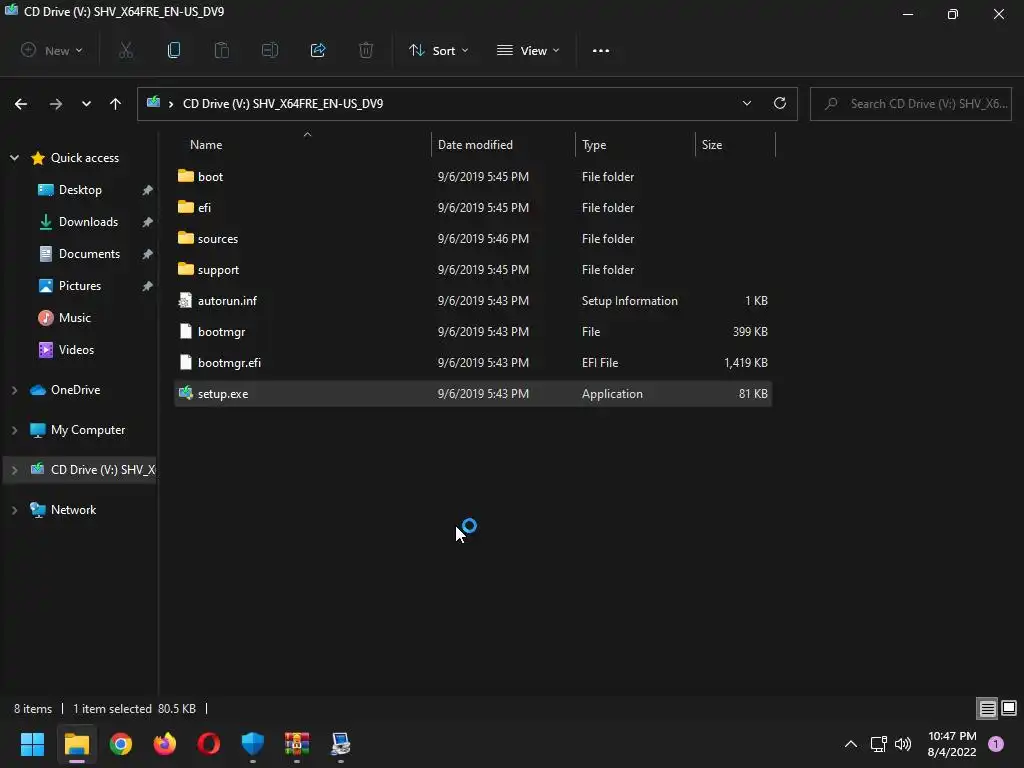Open the New dropdown menu
1024x768 pixels.
click(x=52, y=50)
